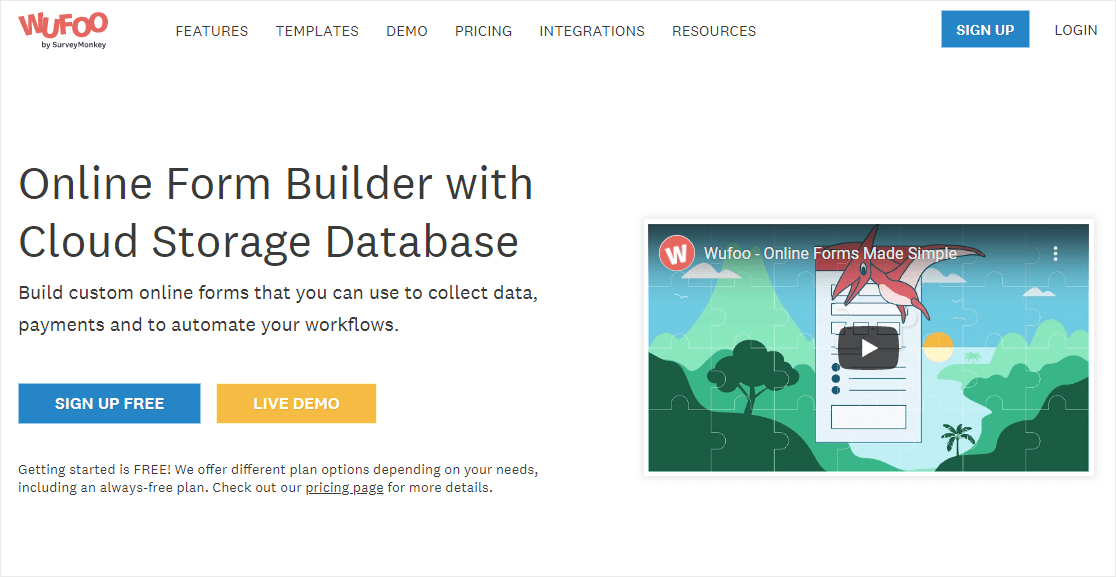Image resolution: width=1116 pixels, height=577 pixels.
Task: Open the Integrations menu item
Action: coord(592,31)
